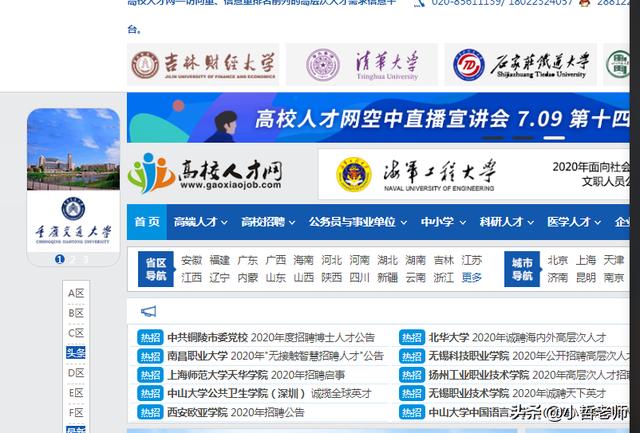Select 济南 in city navigation

tap(558, 278)
